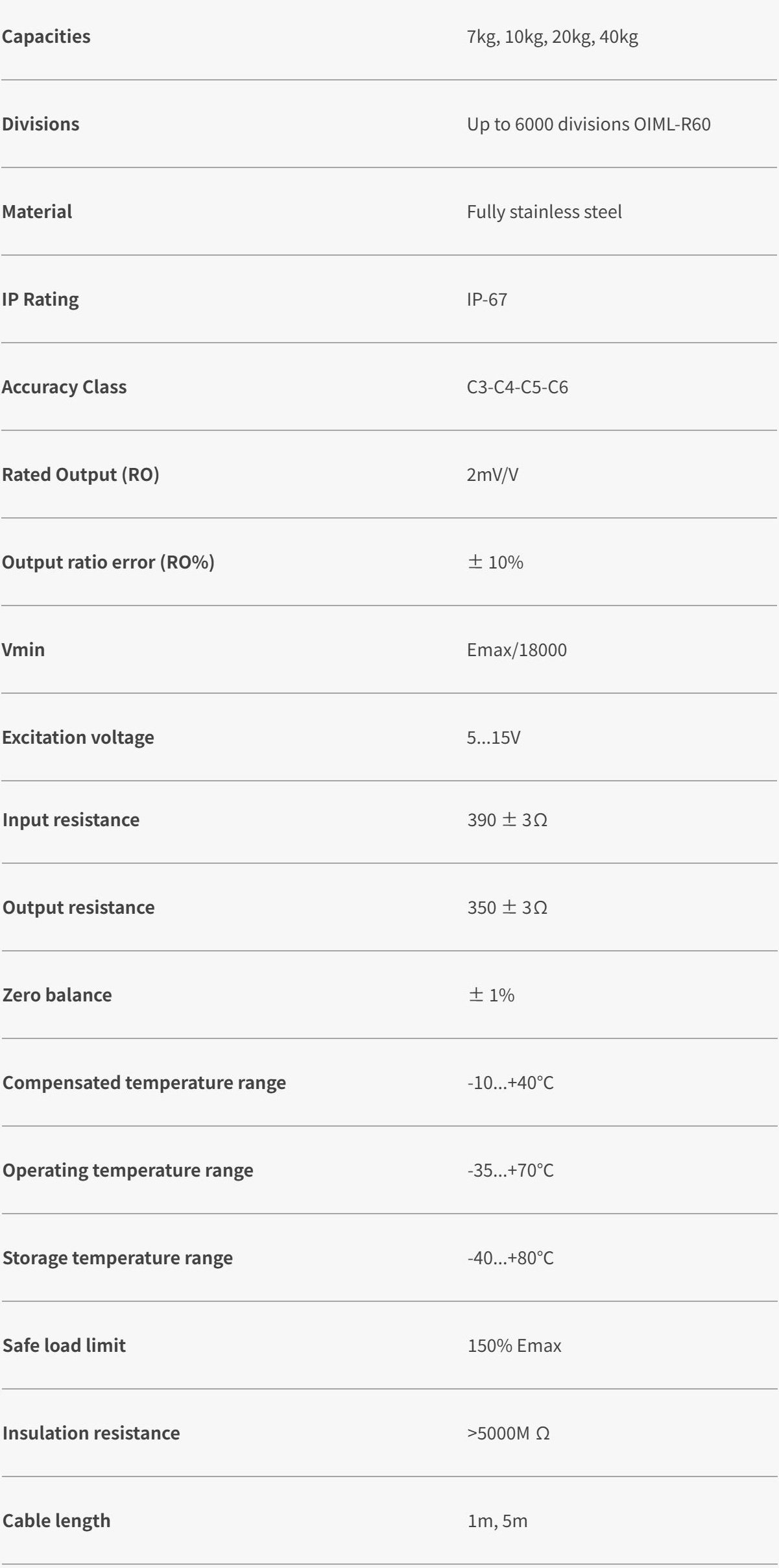This screenshot has height=1568, width=779.
Task: Select the Input resistance value 390 ± 3Ω
Action: [507, 820]
